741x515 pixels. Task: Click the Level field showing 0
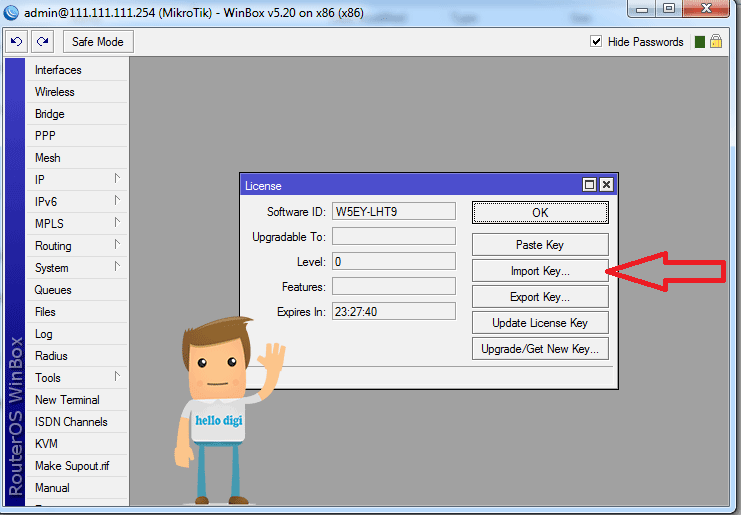[394, 261]
